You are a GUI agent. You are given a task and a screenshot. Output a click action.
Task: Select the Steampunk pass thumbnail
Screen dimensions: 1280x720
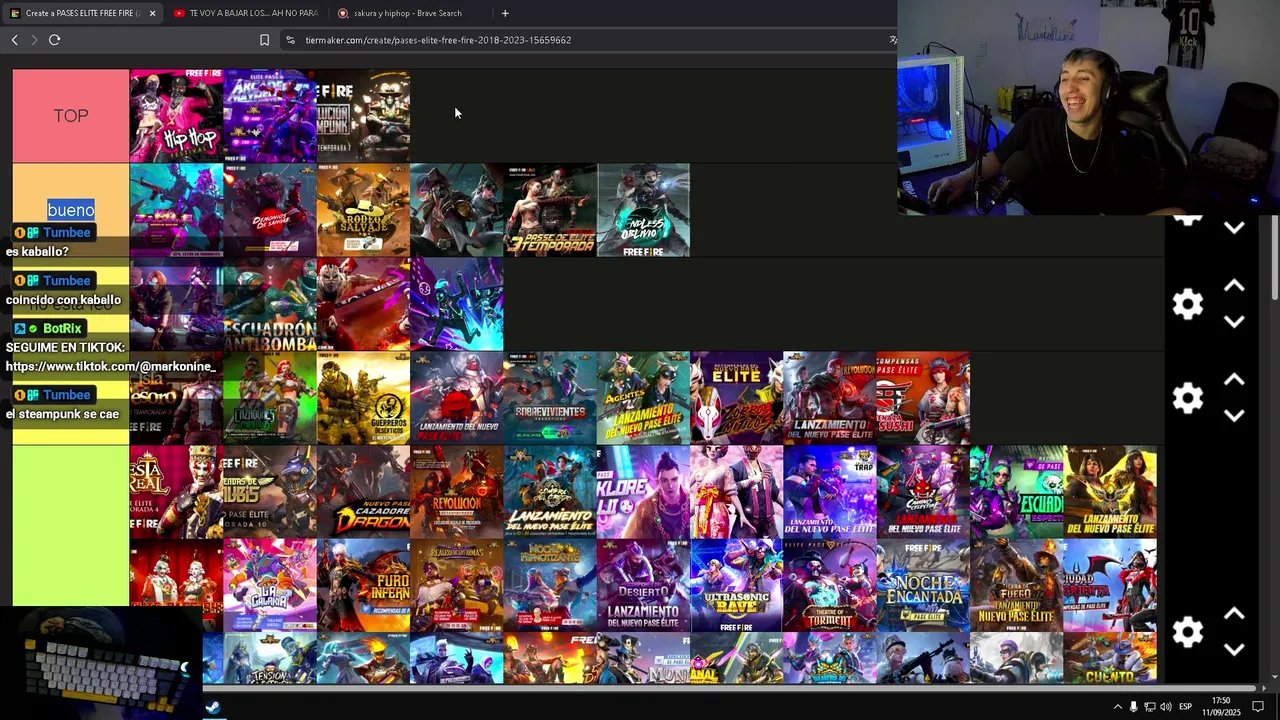(x=363, y=116)
